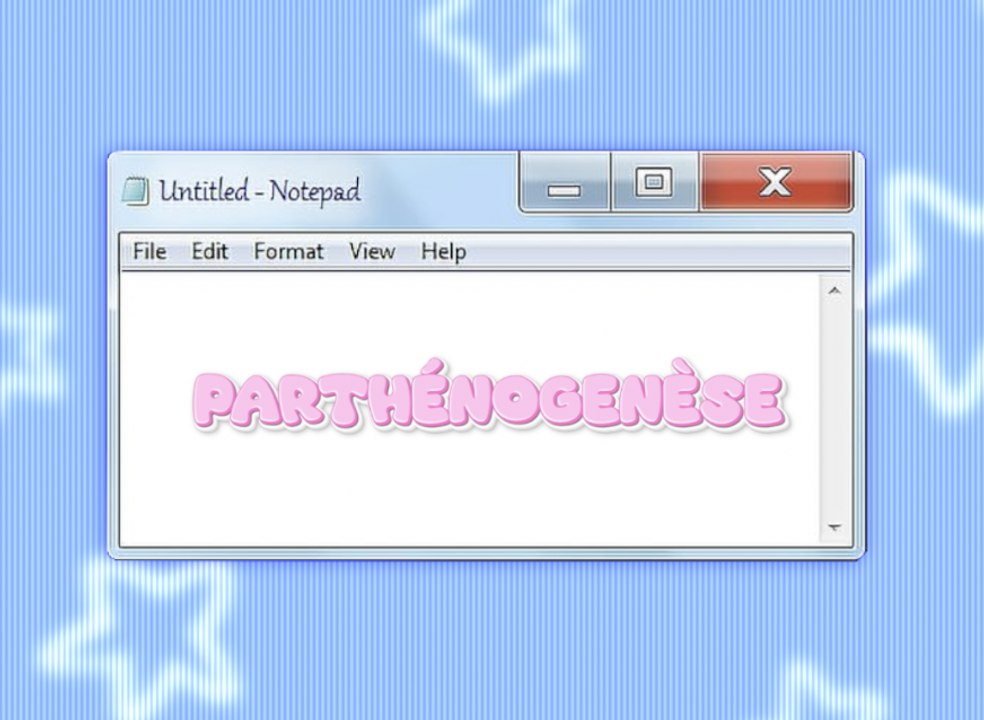Open the Help menu

pyautogui.click(x=443, y=252)
